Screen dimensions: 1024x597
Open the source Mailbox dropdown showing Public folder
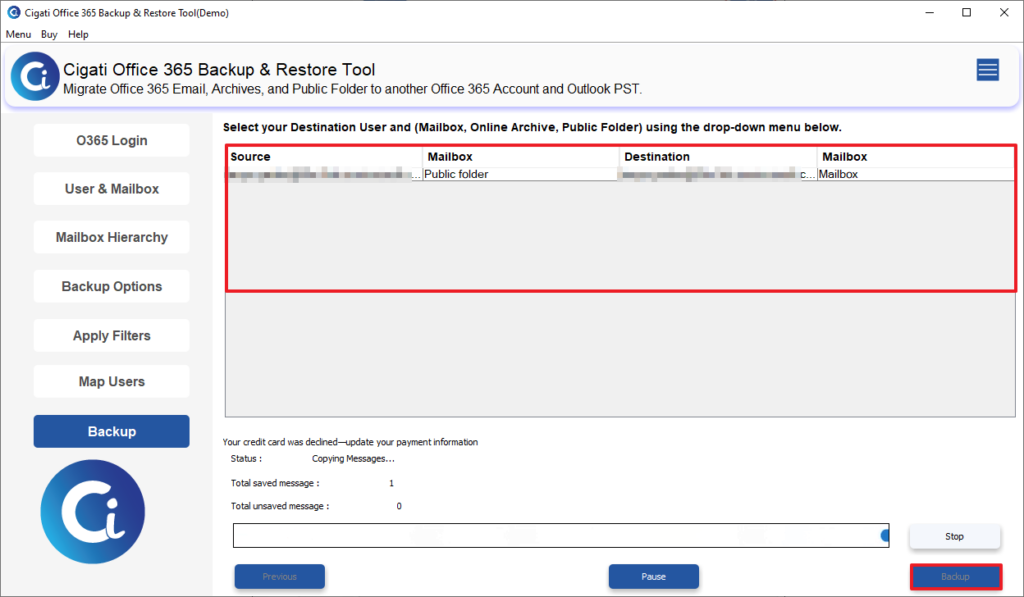[x=520, y=174]
